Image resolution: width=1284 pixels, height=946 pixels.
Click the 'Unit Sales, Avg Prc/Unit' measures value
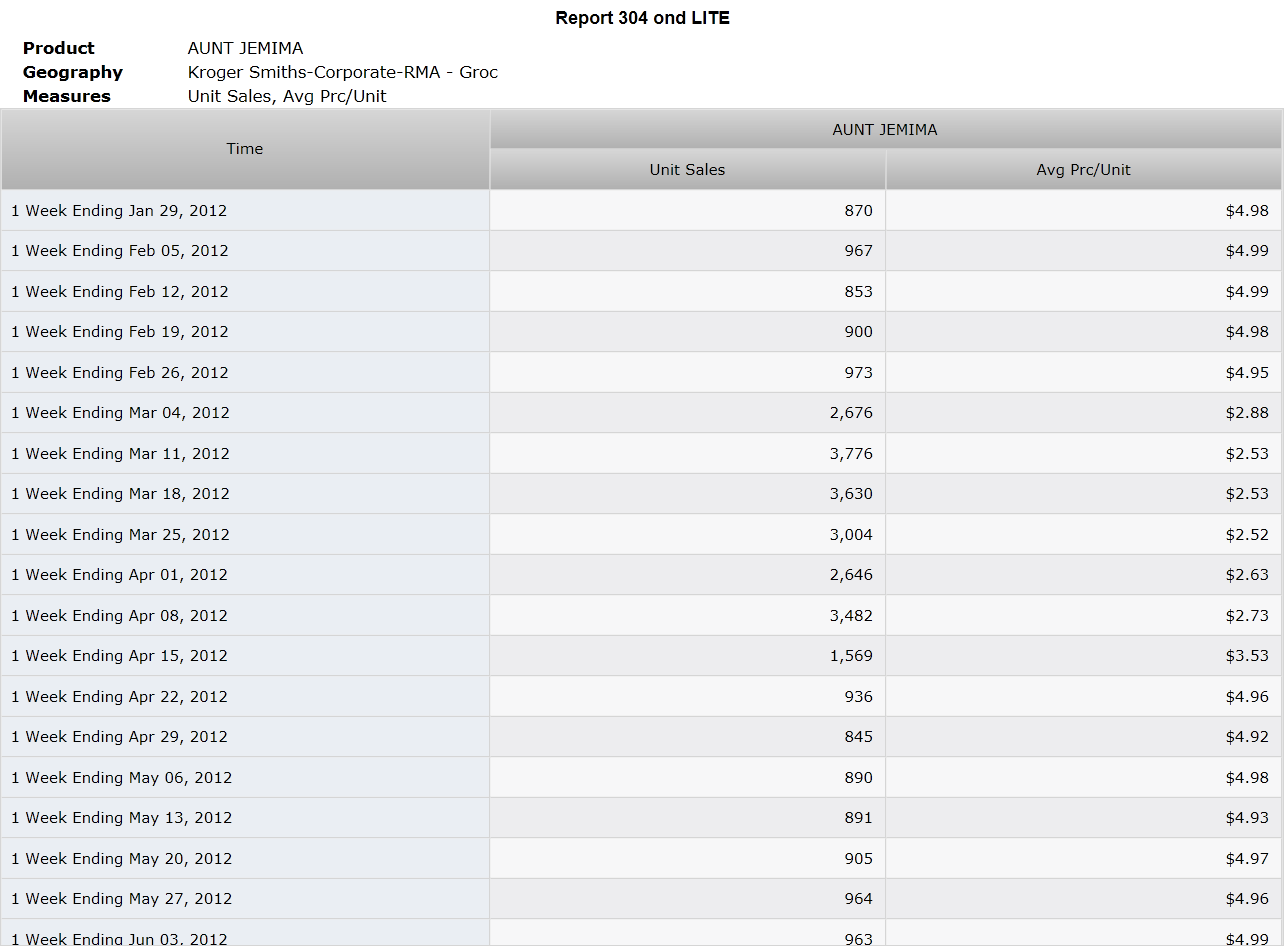tap(287, 96)
